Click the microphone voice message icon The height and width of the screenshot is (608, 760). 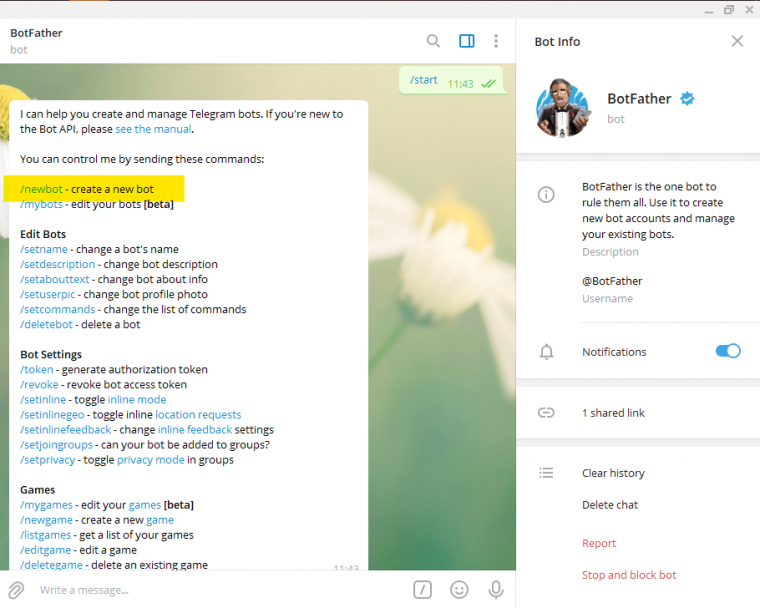(496, 590)
